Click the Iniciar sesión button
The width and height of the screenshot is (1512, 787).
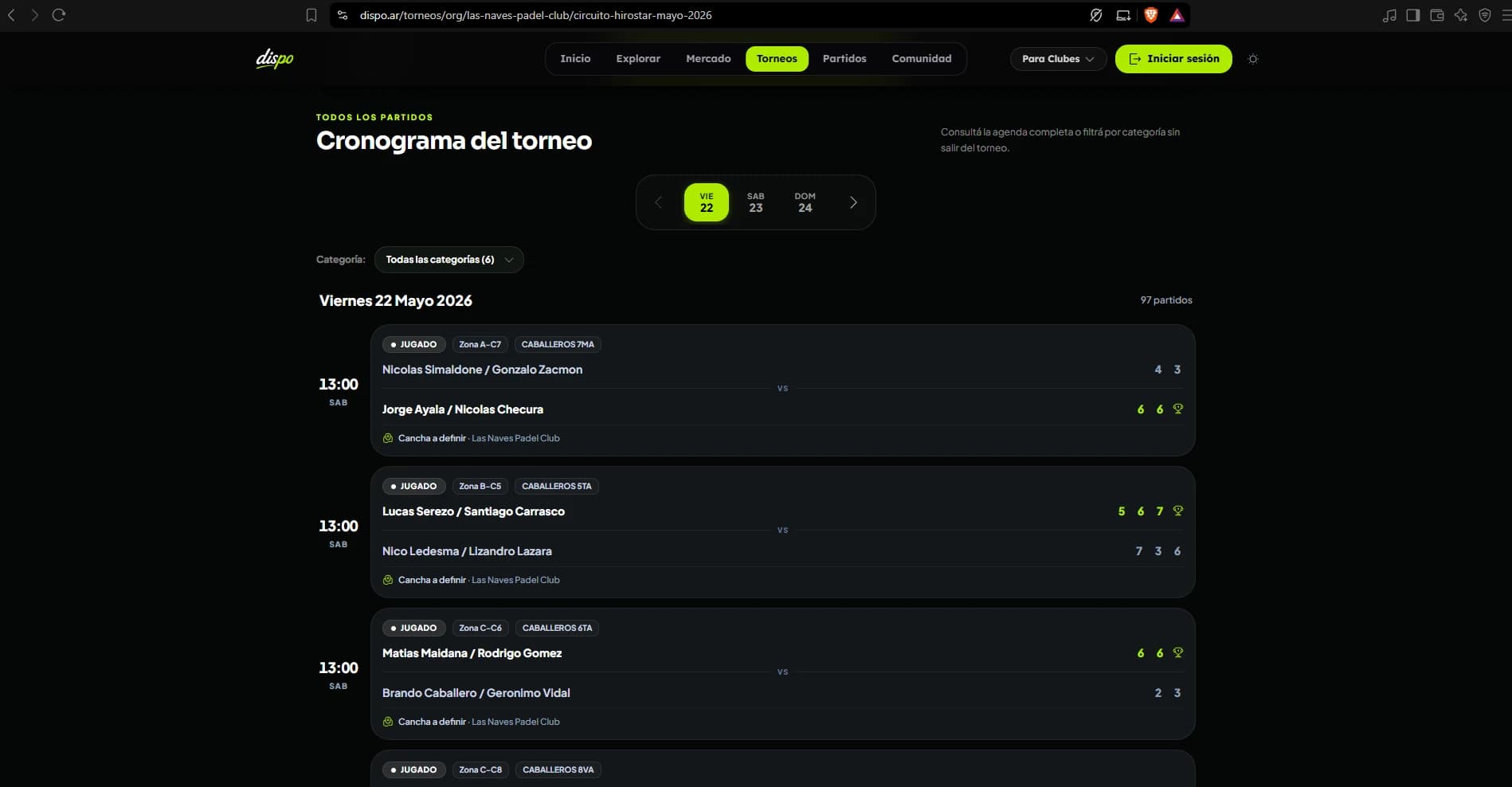1173,59
